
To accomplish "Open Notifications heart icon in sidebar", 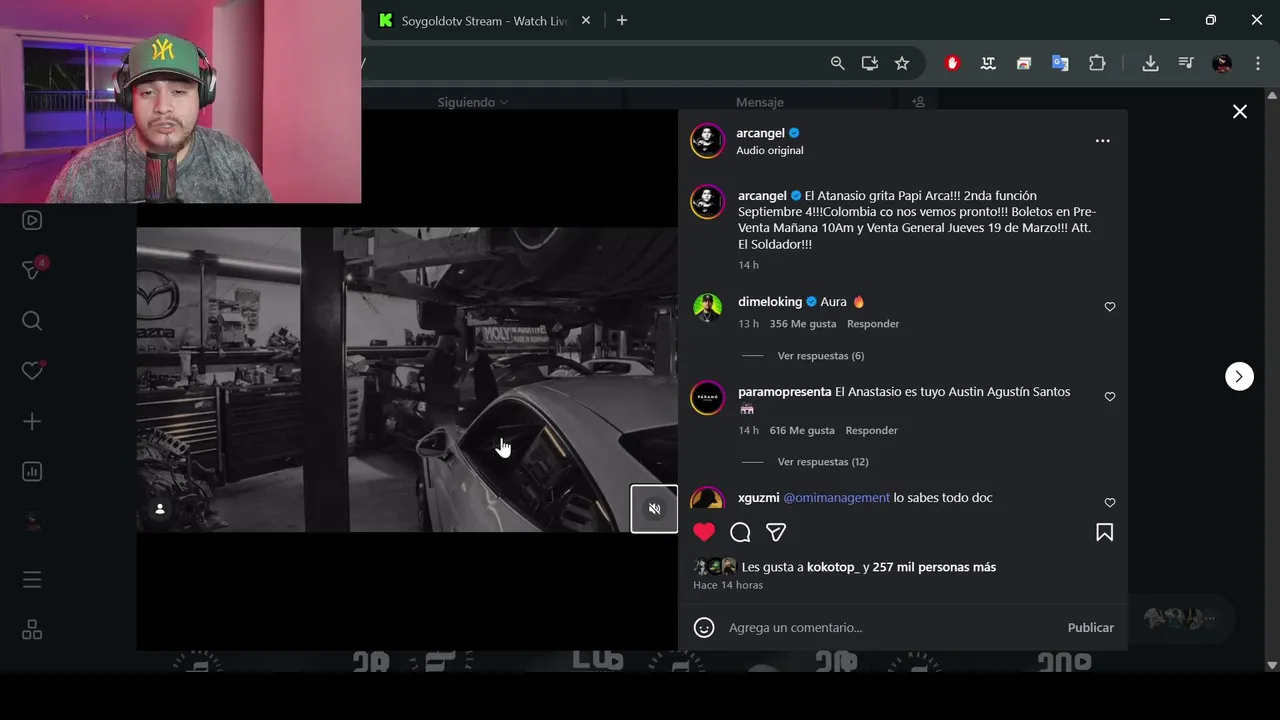I will 32,371.
